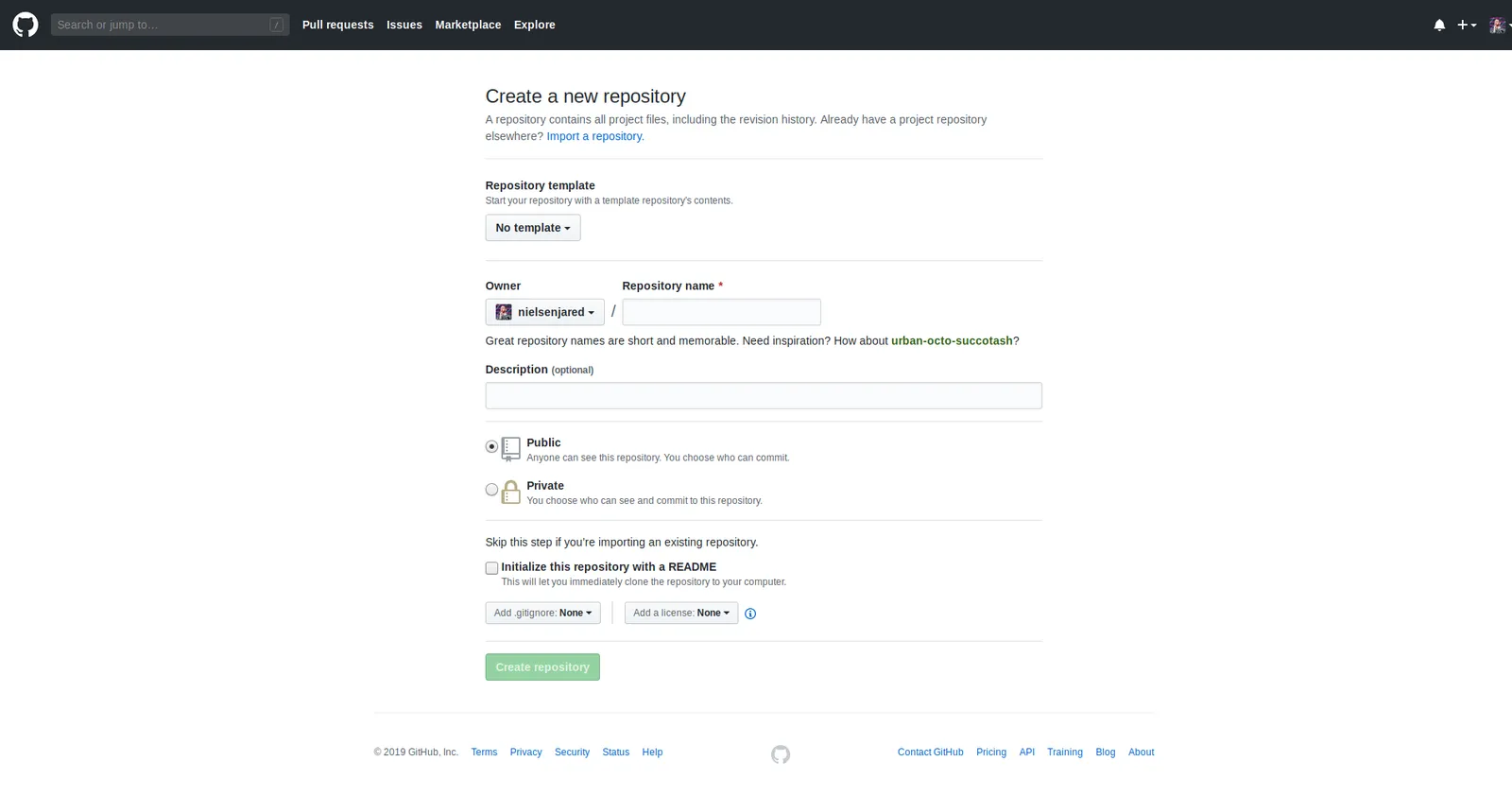Open the Pricing footer link
This screenshot has height=796, width=1512.
(991, 753)
